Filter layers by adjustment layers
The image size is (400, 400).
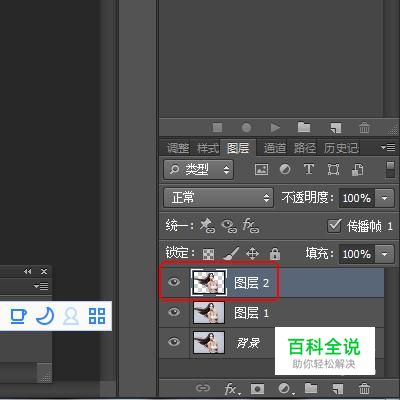click(285, 170)
